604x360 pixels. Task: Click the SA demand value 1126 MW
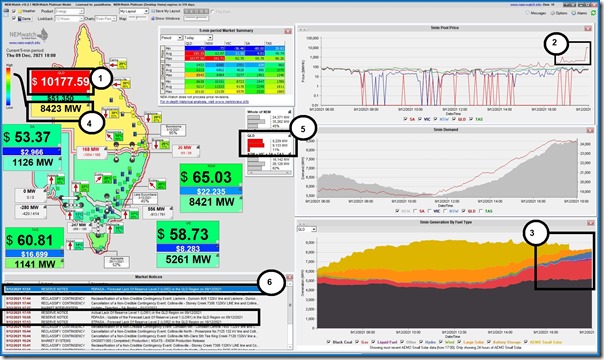click(x=32, y=162)
